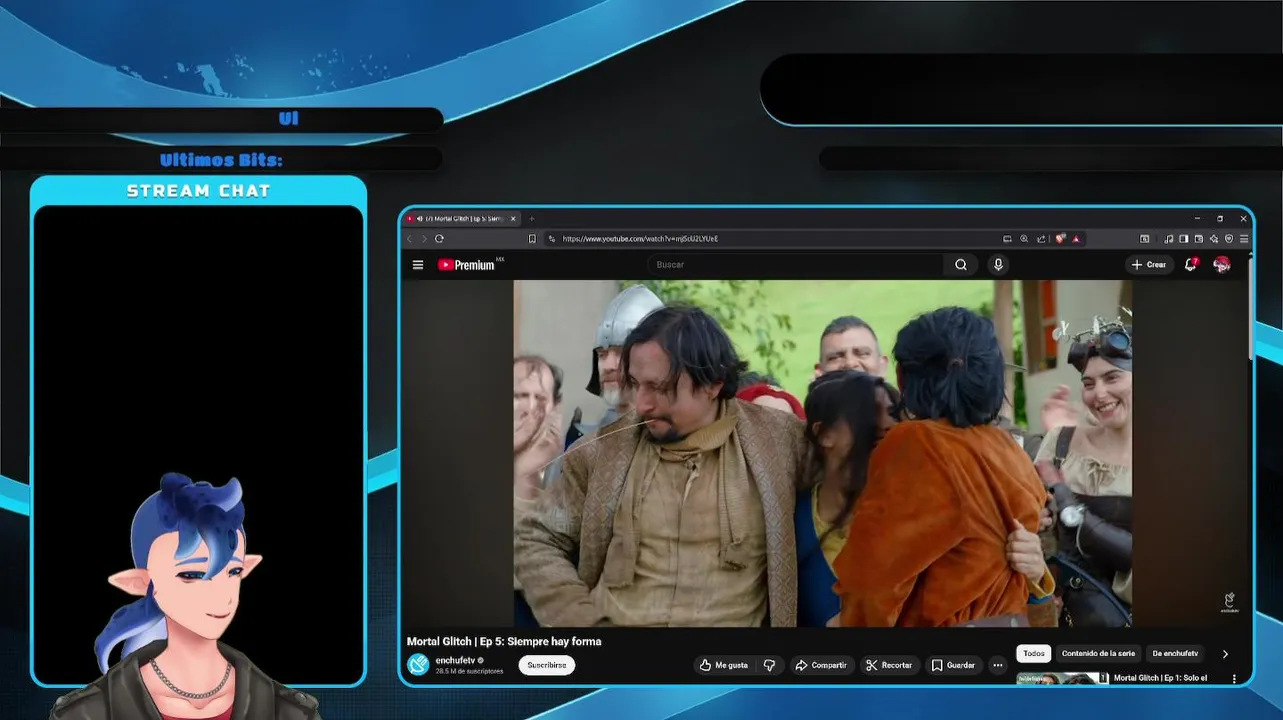Open the zoom magnifier icon in address bar

pos(1024,239)
